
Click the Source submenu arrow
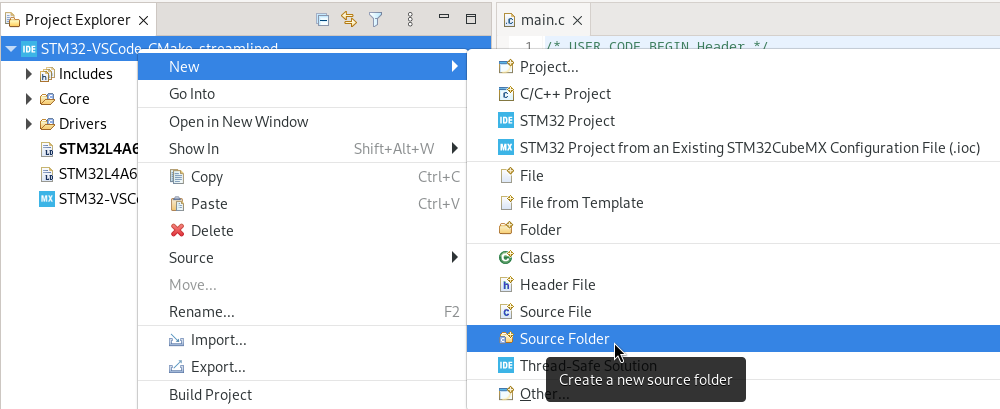[455, 258]
